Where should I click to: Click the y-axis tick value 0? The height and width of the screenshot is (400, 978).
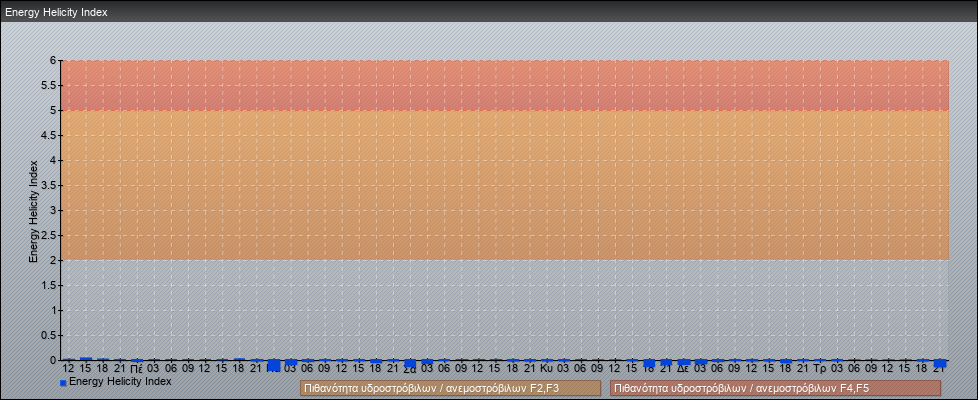point(53,360)
